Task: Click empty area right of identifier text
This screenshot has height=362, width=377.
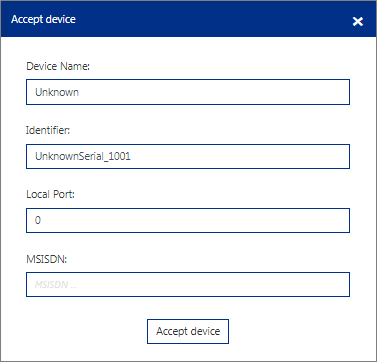Action: [240, 156]
